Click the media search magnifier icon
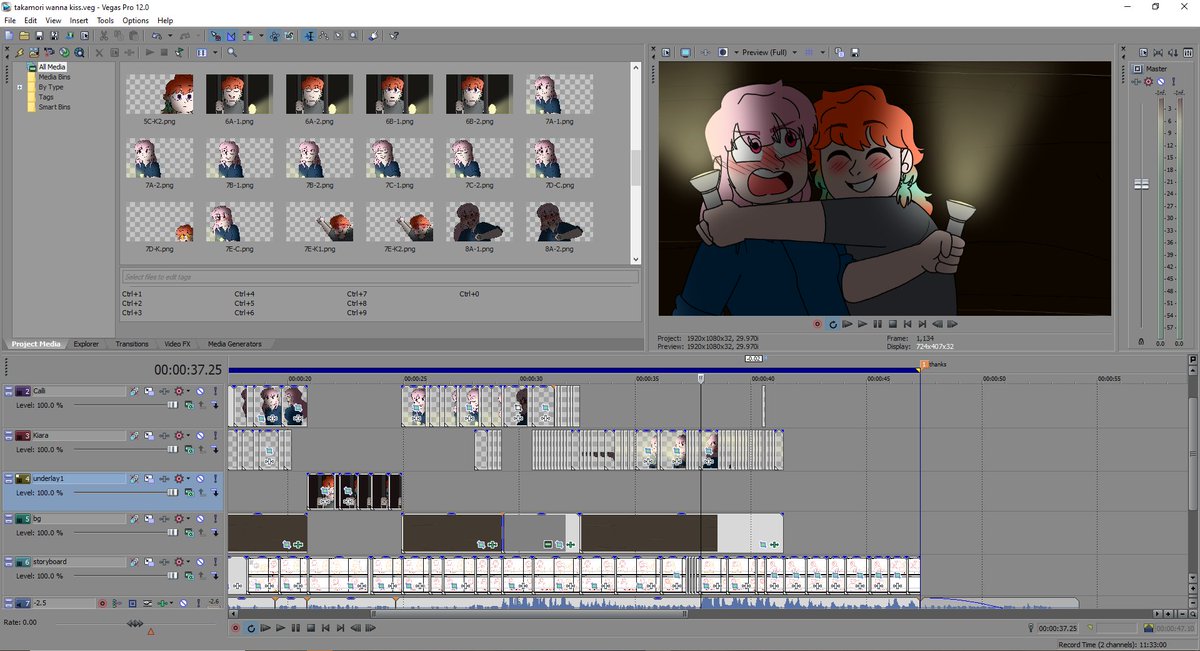 click(232, 52)
